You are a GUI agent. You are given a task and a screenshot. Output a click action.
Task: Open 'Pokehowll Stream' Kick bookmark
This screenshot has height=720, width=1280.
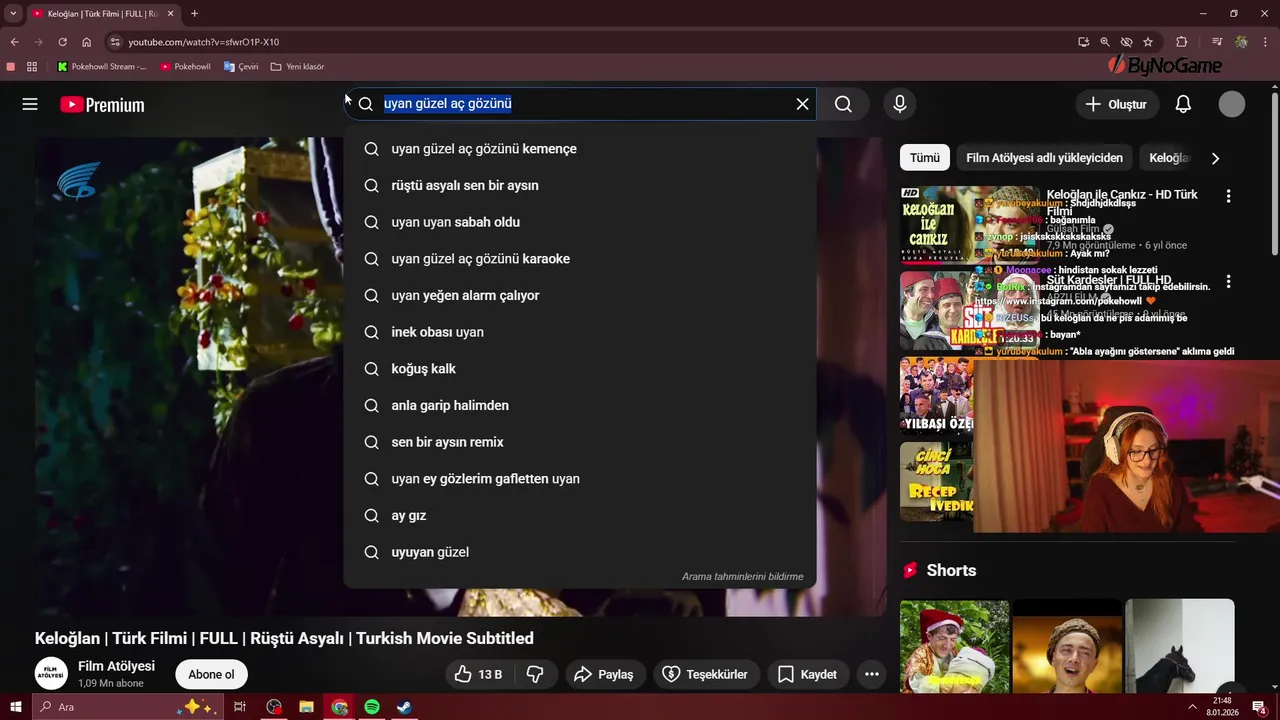pos(102,67)
